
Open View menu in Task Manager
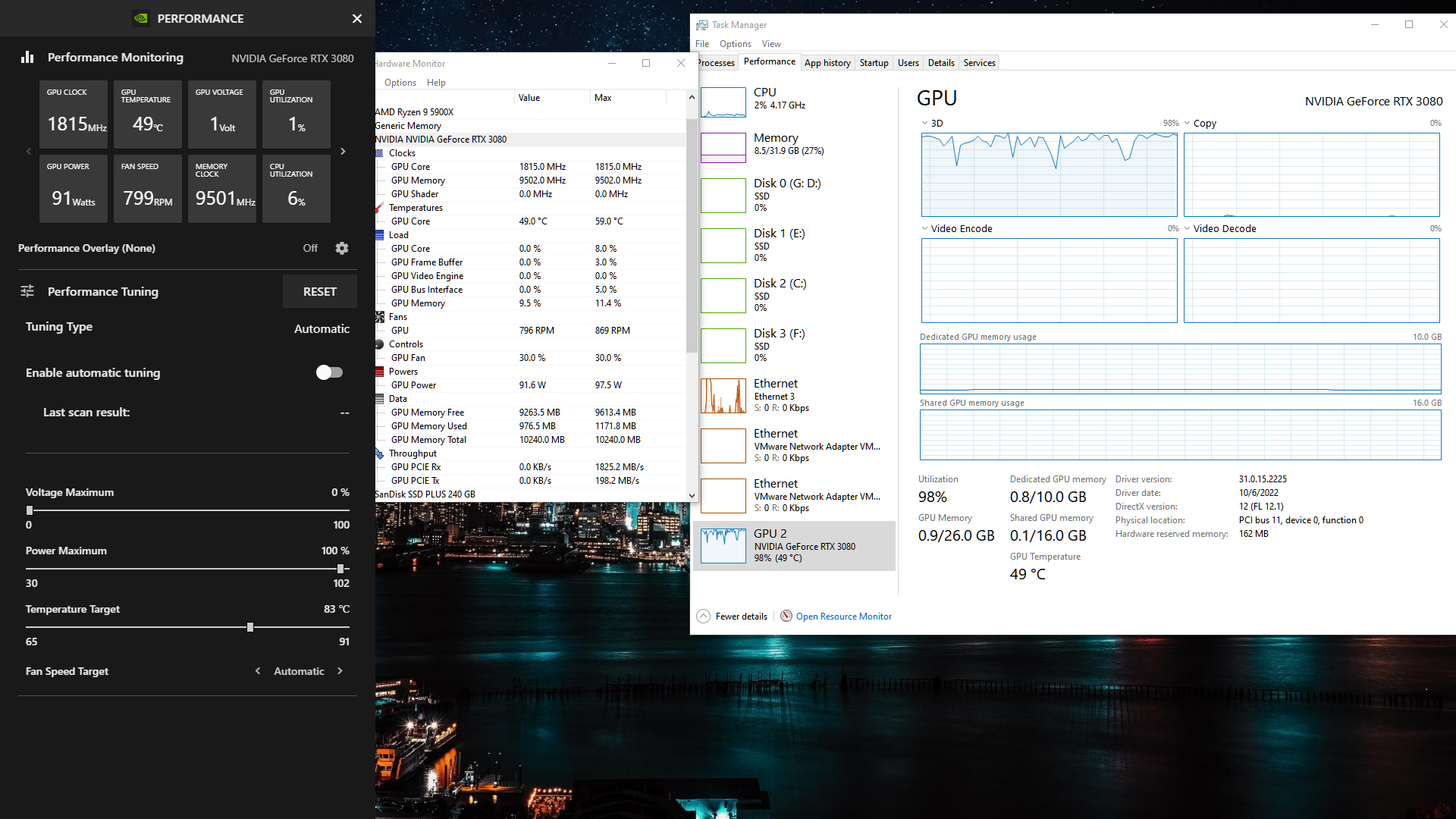[771, 44]
